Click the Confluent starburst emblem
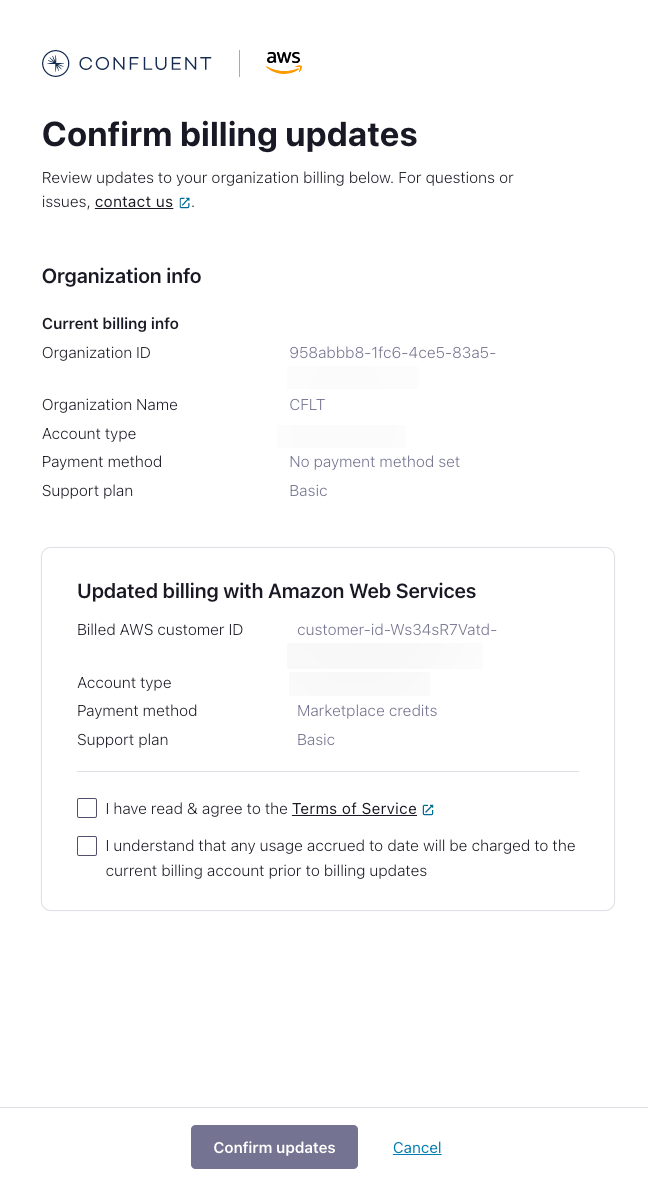Viewport: 648px width, 1184px height. click(55, 63)
